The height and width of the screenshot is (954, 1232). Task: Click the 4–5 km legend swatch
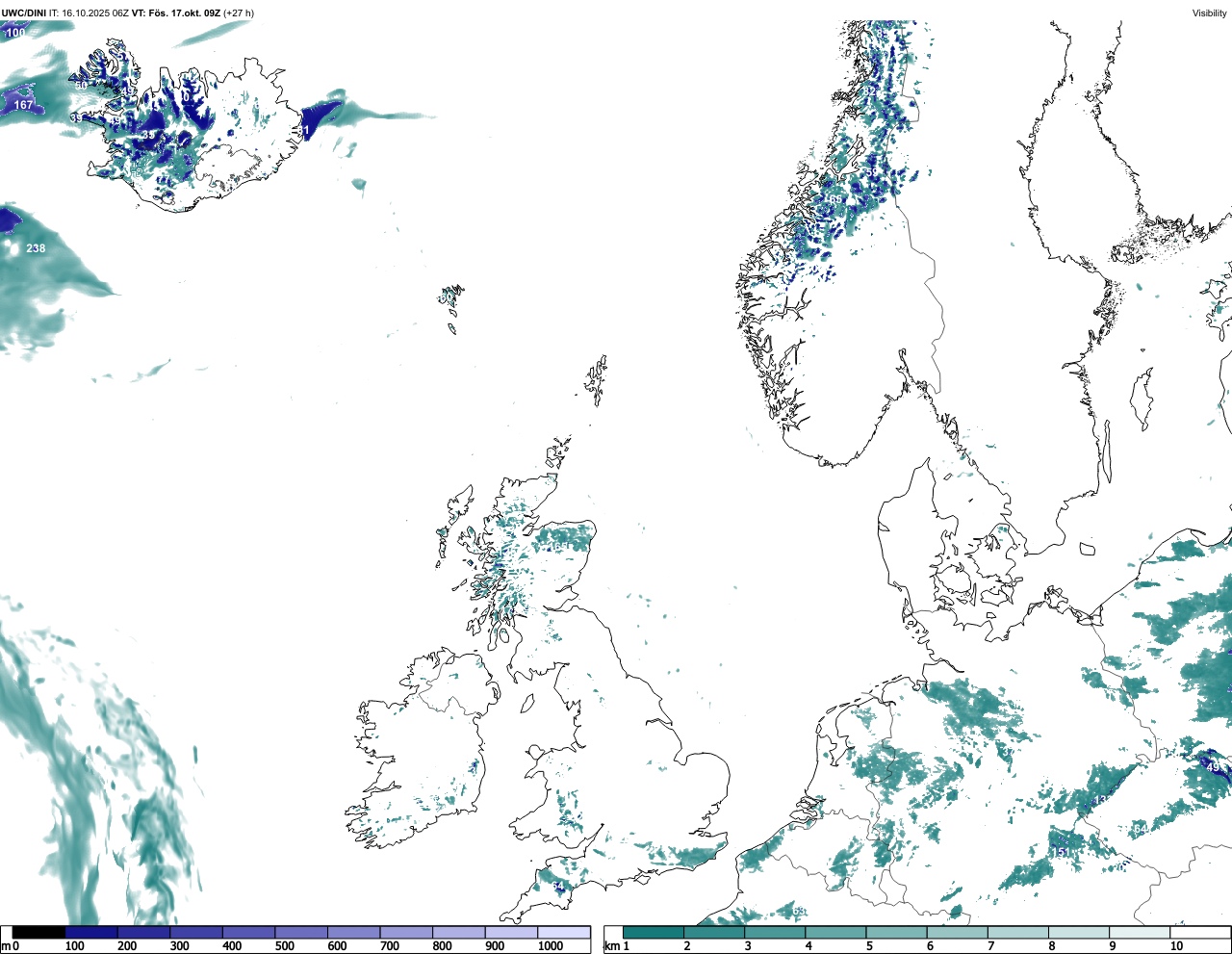[x=835, y=933]
